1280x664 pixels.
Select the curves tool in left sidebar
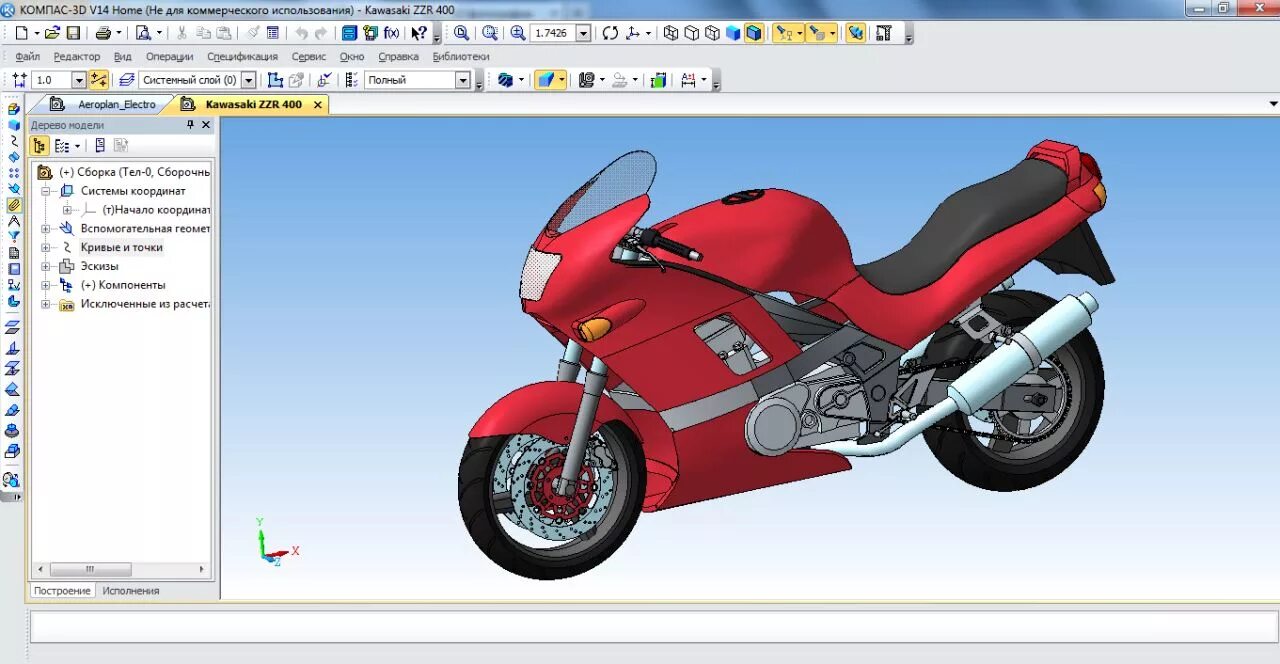coord(13,141)
